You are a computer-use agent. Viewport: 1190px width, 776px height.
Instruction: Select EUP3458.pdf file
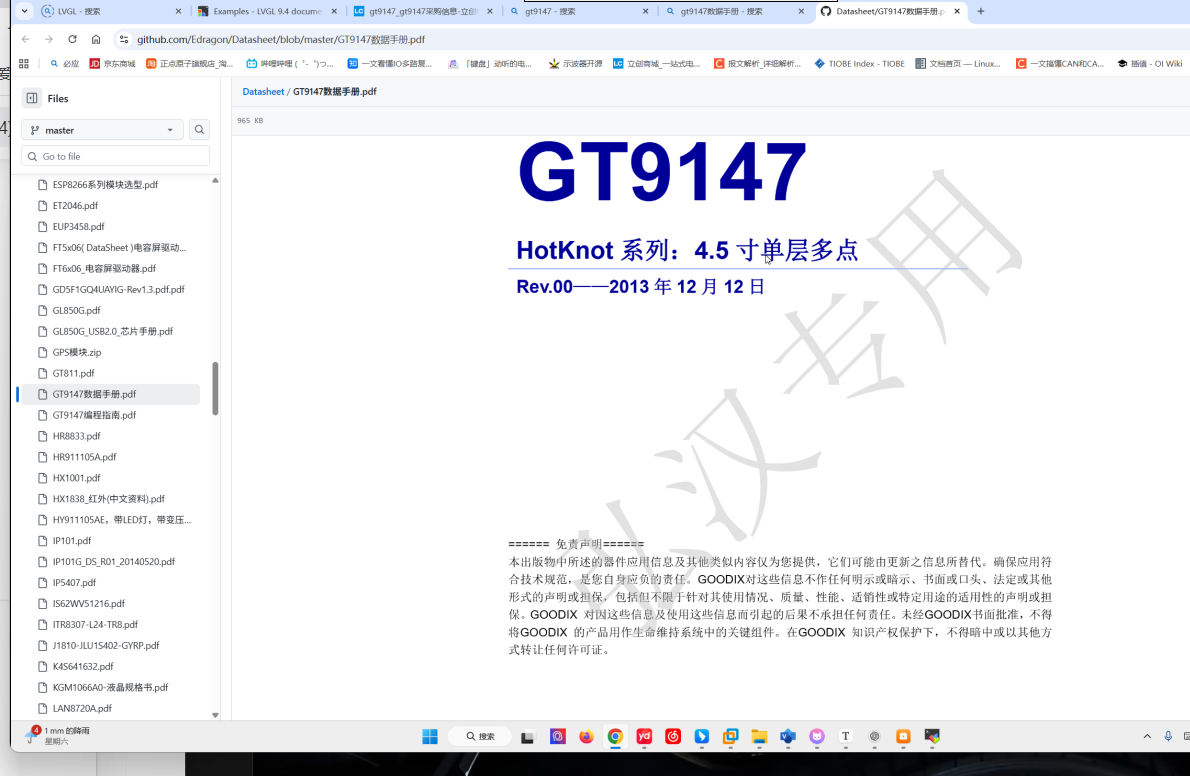pyautogui.click(x=78, y=226)
